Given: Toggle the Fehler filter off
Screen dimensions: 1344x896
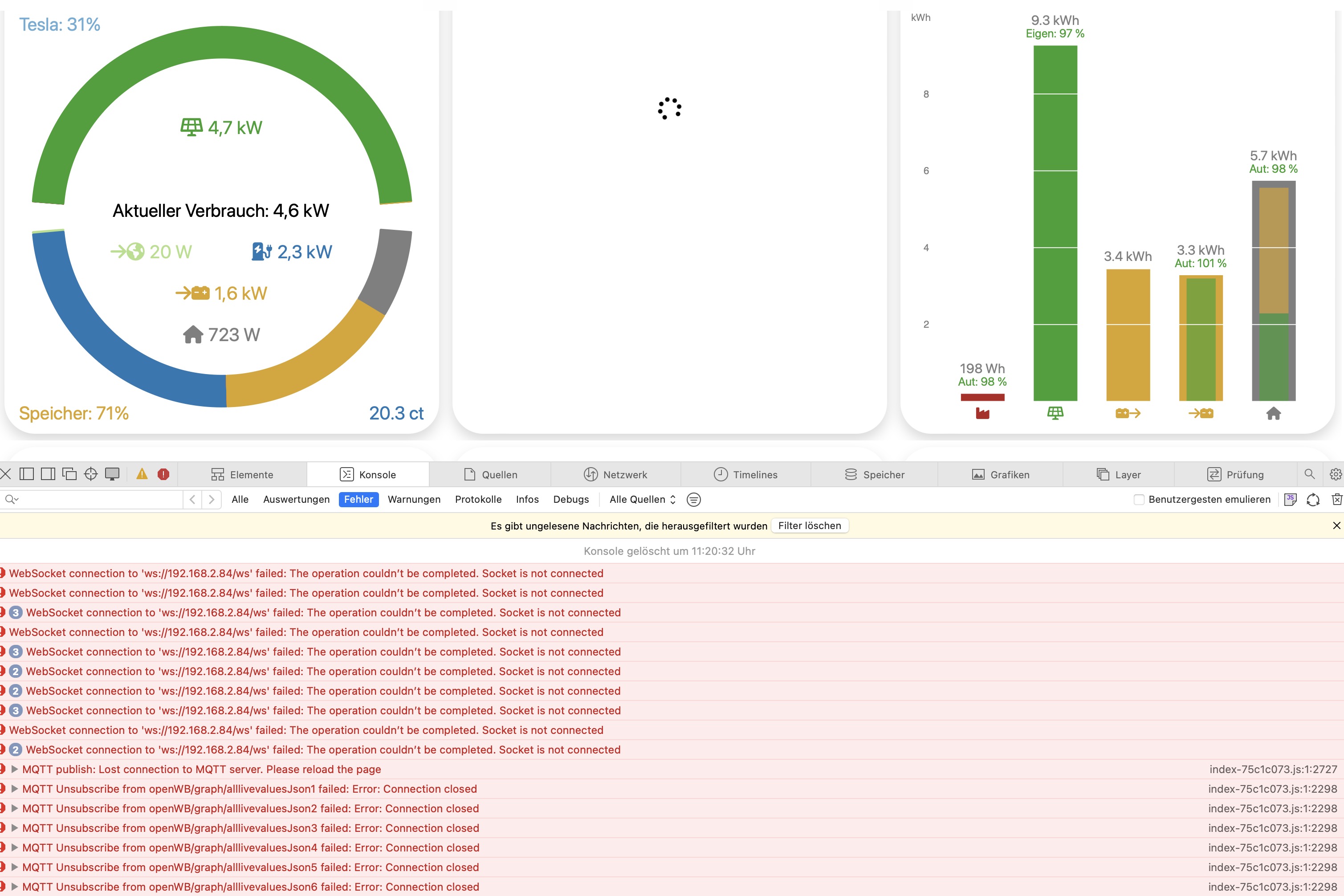Looking at the screenshot, I should point(358,499).
